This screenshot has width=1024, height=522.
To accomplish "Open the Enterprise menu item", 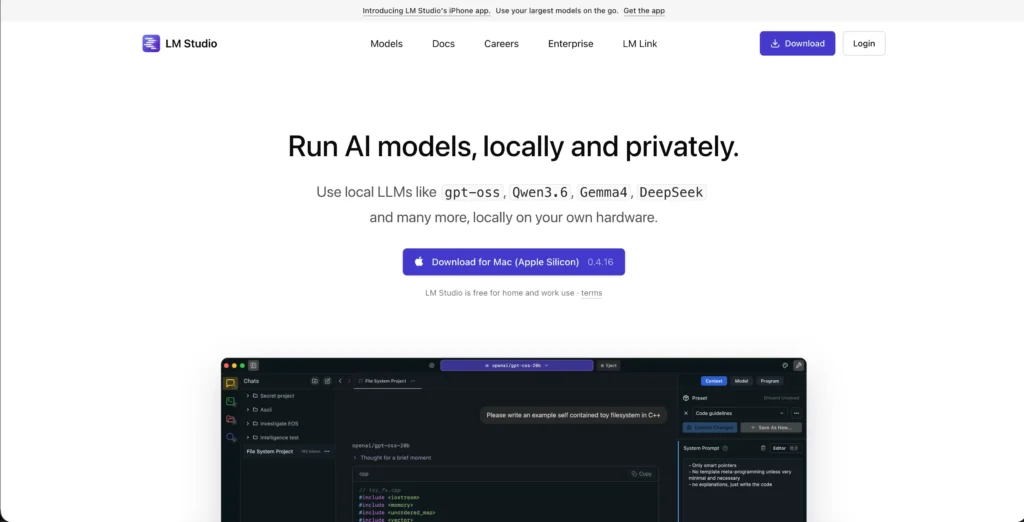I will pyautogui.click(x=571, y=44).
